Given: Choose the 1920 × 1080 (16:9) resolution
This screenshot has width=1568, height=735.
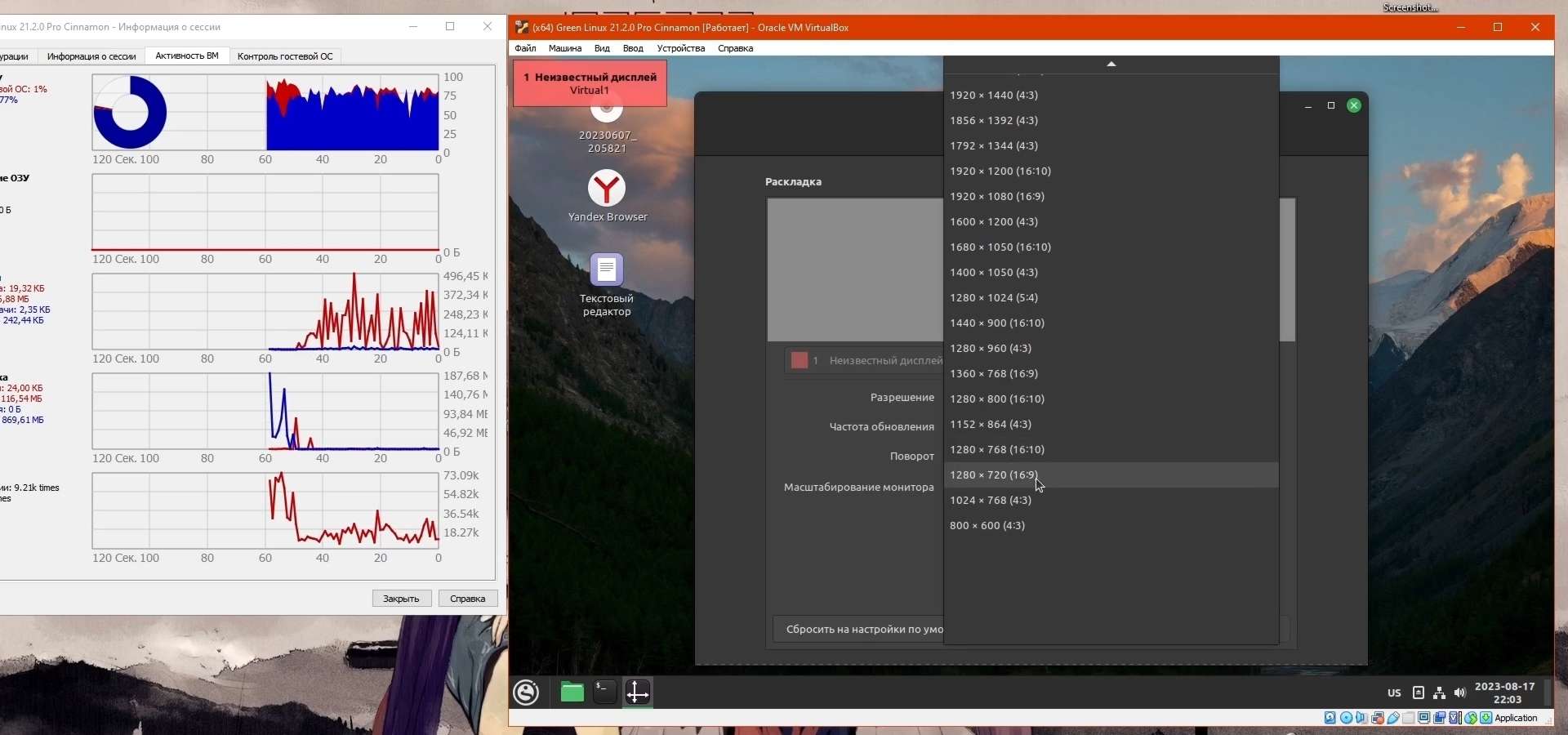Looking at the screenshot, I should pyautogui.click(x=1111, y=197).
